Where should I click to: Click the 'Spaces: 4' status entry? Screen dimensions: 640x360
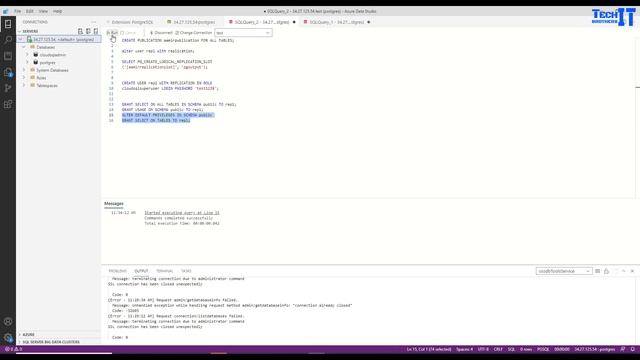464,349
